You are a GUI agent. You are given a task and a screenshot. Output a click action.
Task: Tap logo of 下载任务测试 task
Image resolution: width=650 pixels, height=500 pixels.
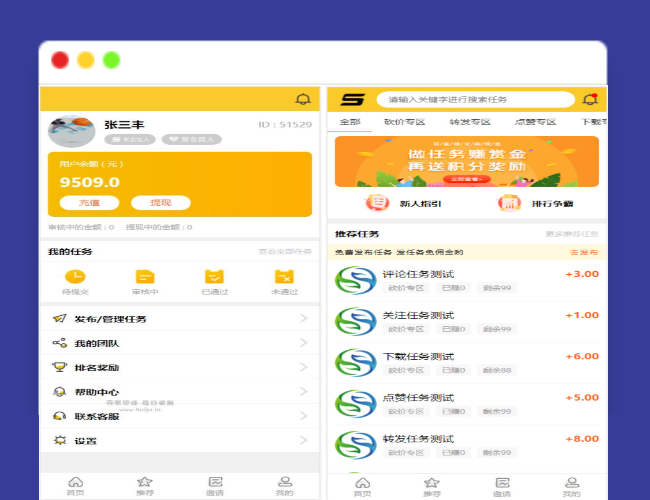coord(356,363)
